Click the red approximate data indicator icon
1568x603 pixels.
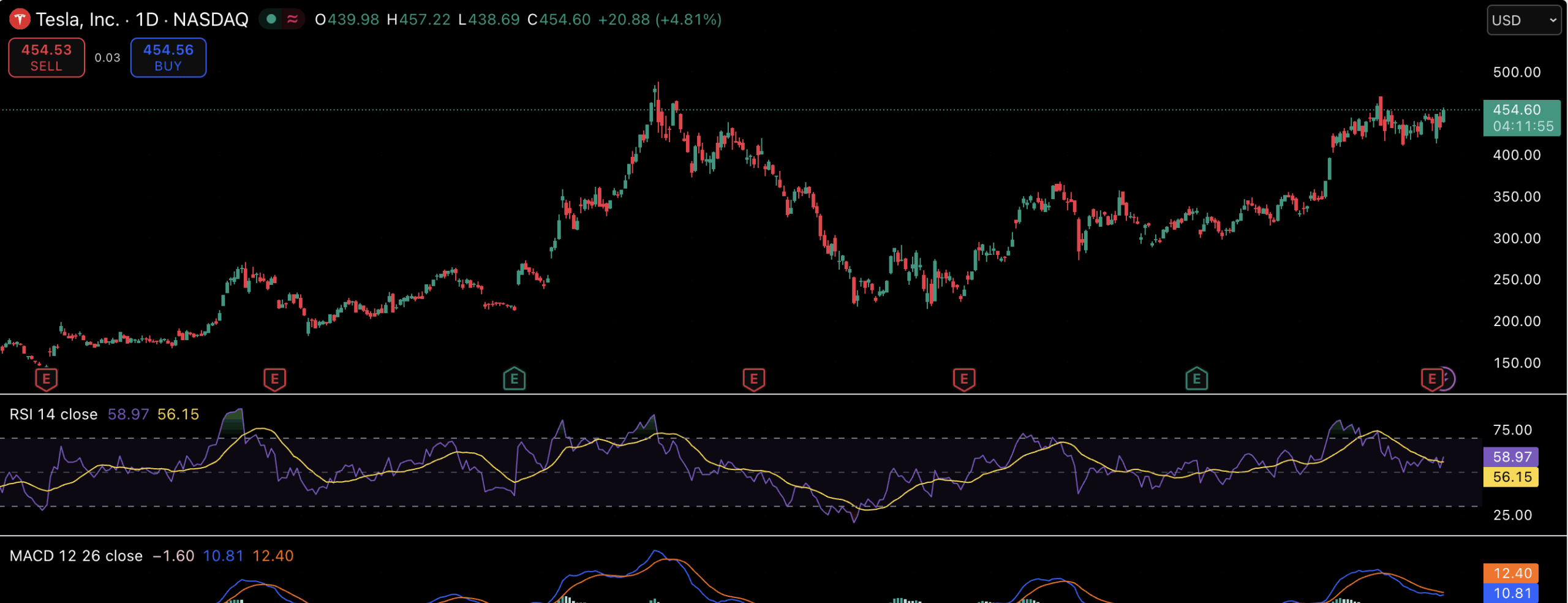(293, 20)
